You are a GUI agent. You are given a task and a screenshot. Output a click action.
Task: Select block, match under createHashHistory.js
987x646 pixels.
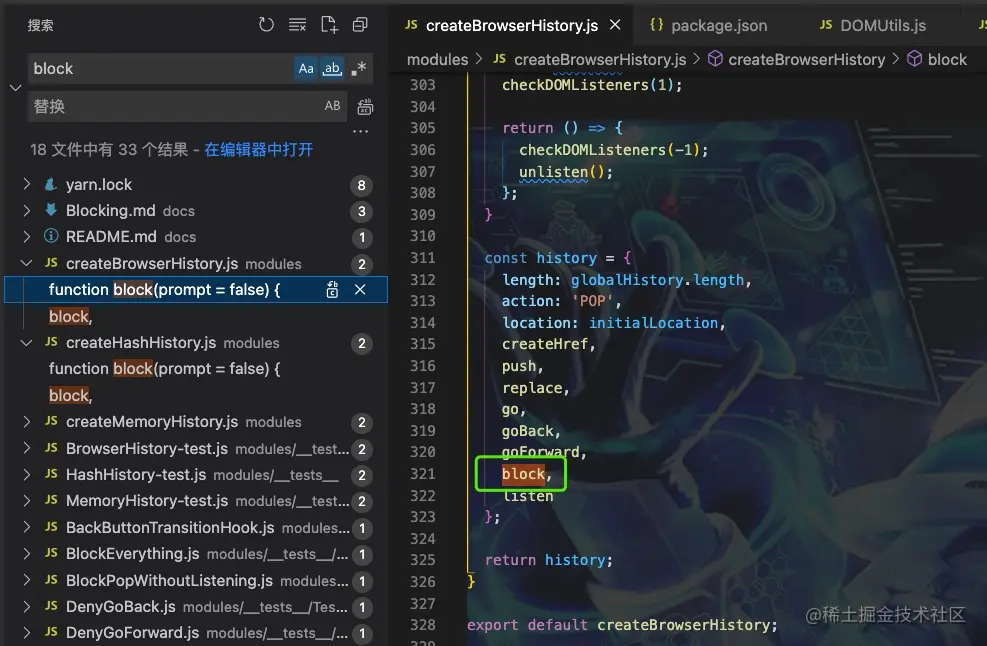[71, 396]
